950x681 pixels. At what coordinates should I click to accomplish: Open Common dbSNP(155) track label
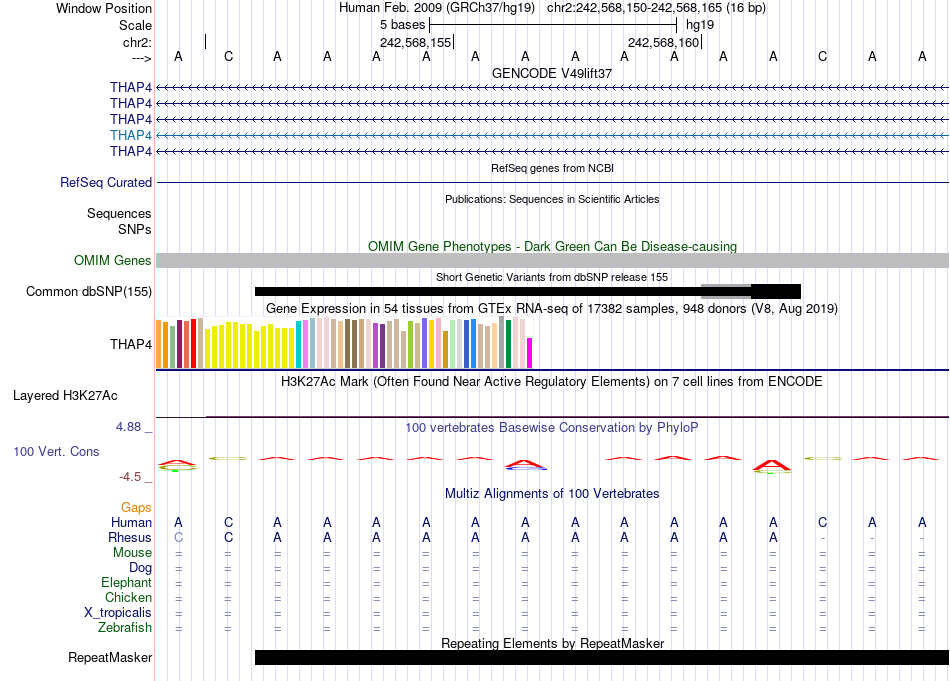pyautogui.click(x=88, y=291)
